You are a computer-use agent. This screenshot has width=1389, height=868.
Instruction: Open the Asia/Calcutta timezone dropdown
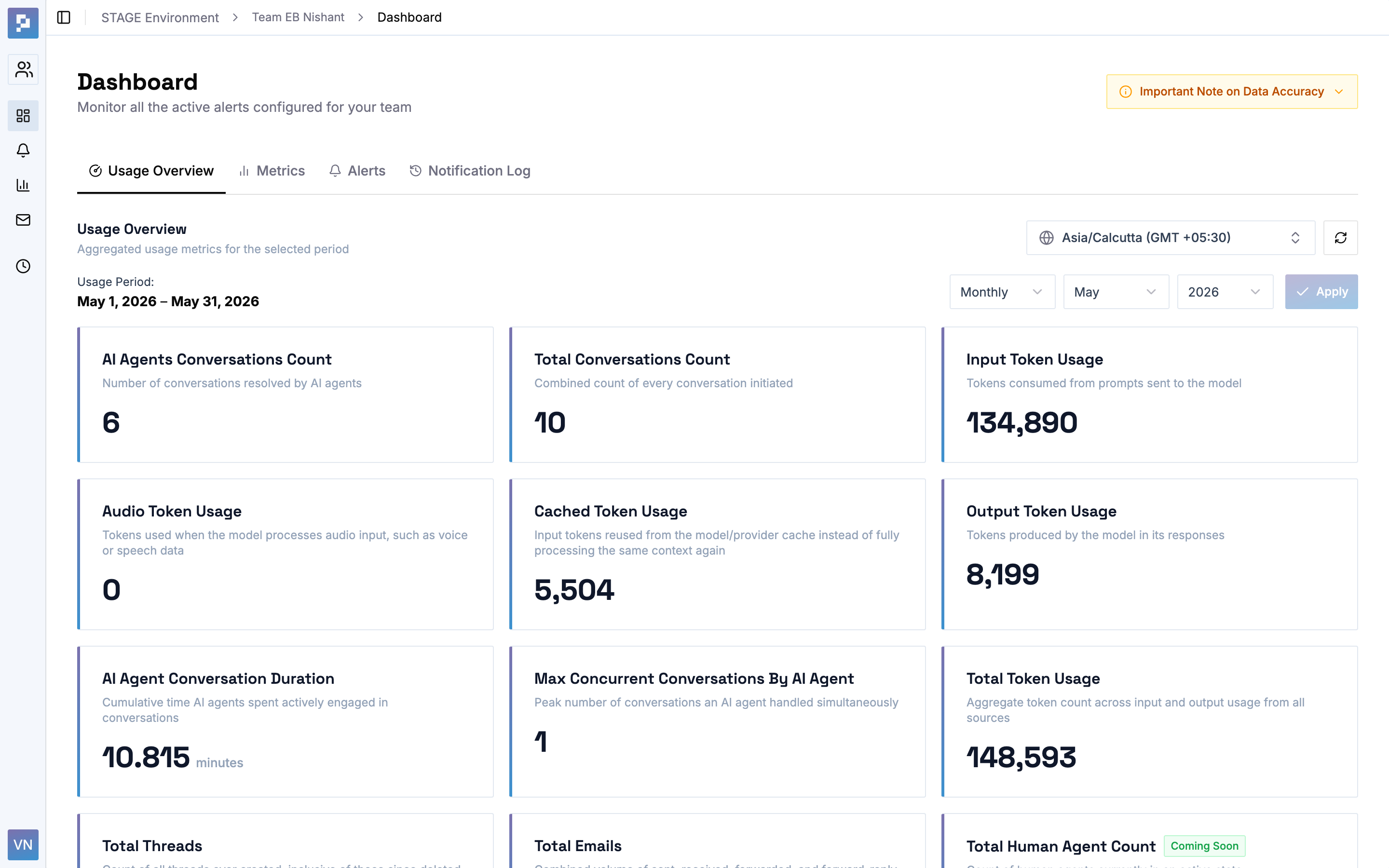point(1171,238)
